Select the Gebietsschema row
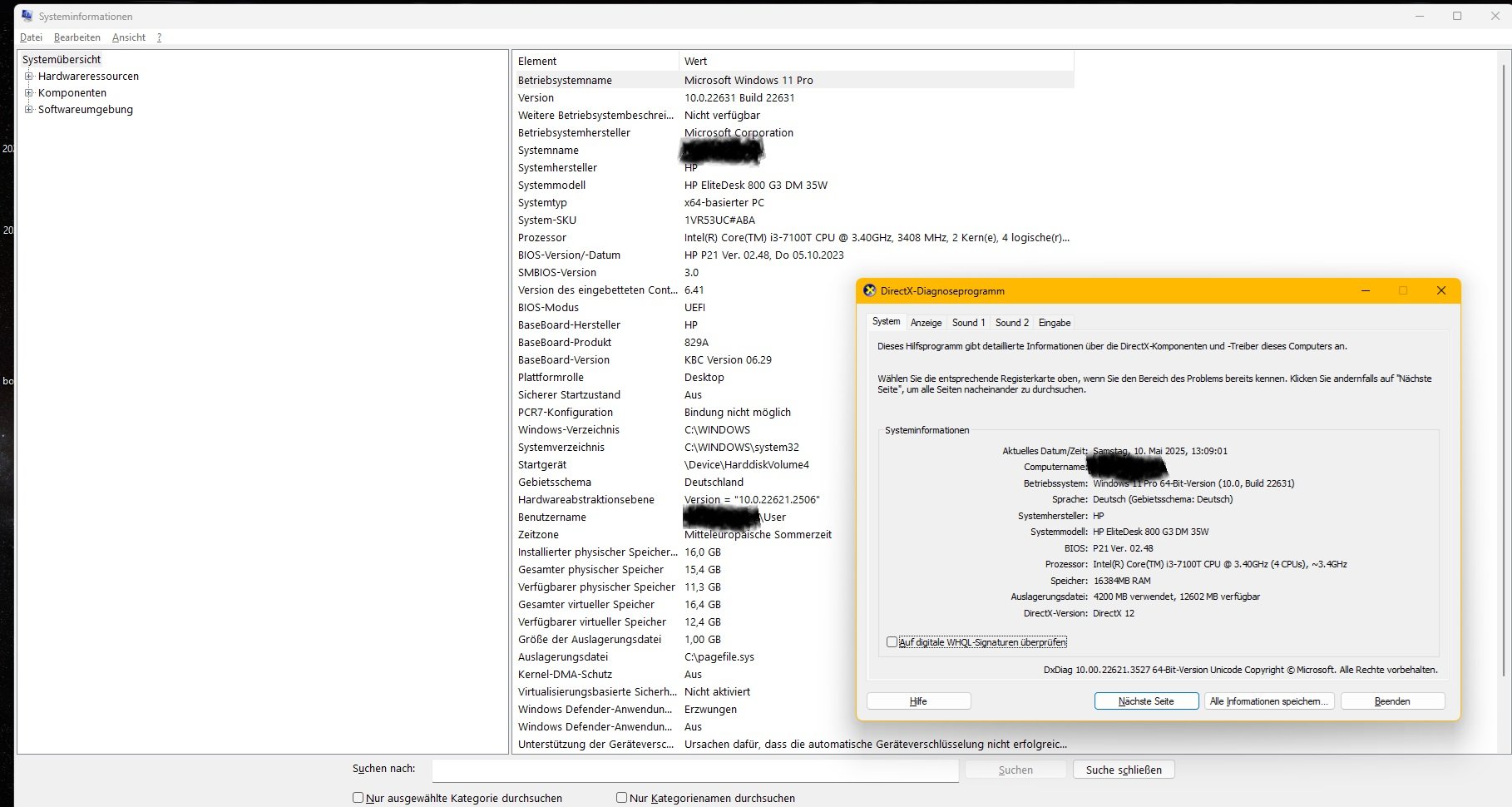 click(684, 482)
